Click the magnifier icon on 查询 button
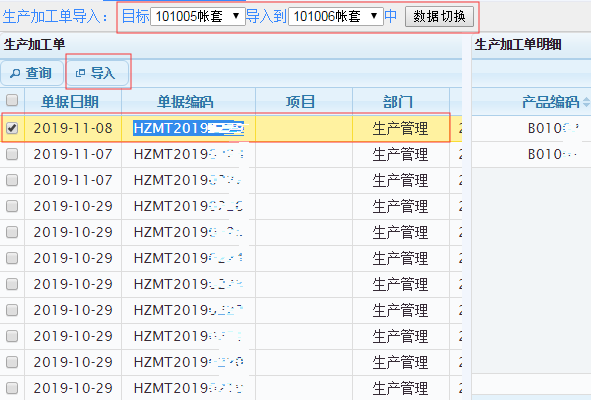The height and width of the screenshot is (400, 591). tap(15, 73)
